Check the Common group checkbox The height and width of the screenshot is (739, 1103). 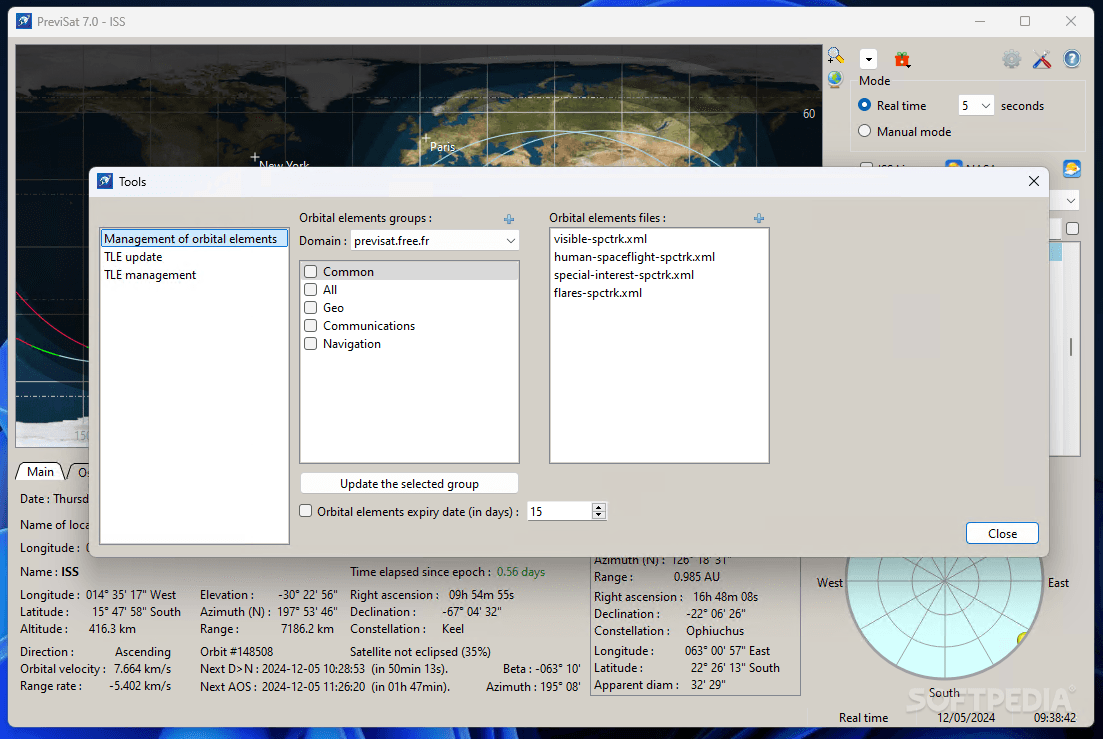(x=310, y=271)
